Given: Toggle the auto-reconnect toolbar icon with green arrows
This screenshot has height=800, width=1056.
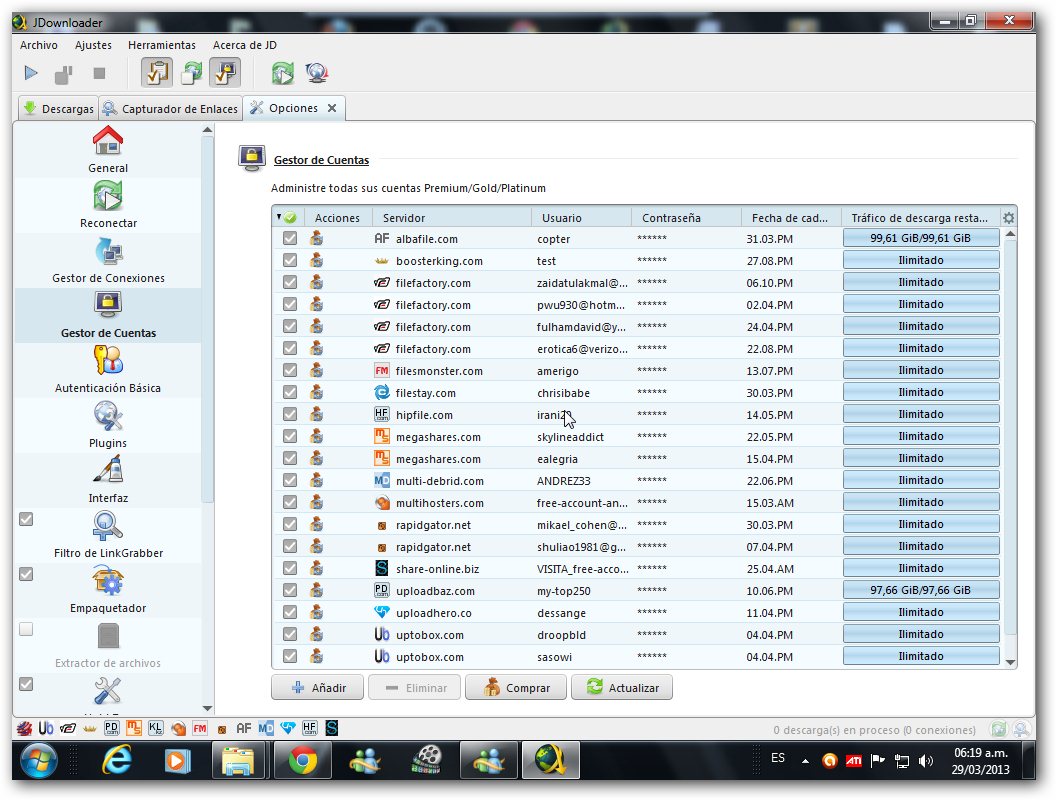Looking at the screenshot, I should coord(191,73).
